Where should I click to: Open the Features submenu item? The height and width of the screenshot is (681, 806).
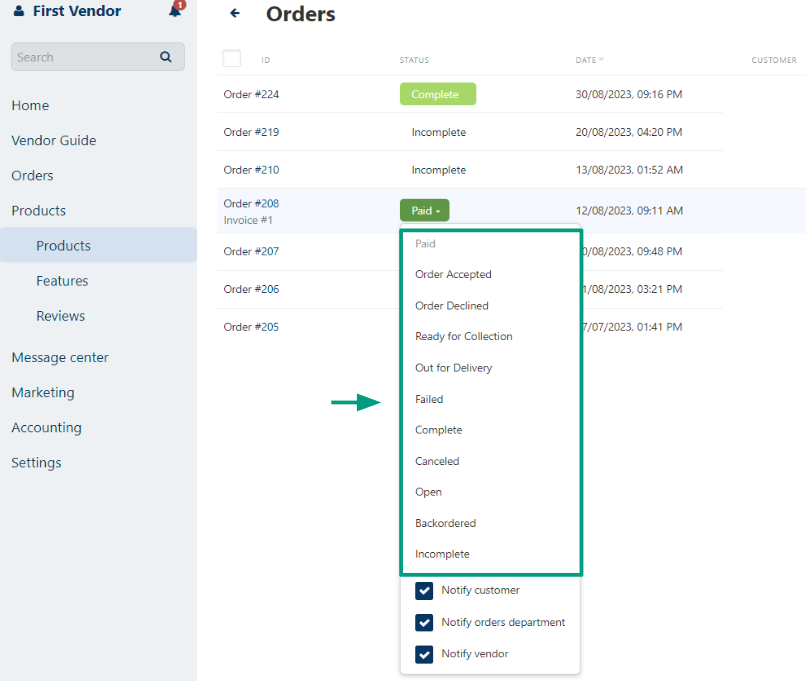[x=62, y=281]
